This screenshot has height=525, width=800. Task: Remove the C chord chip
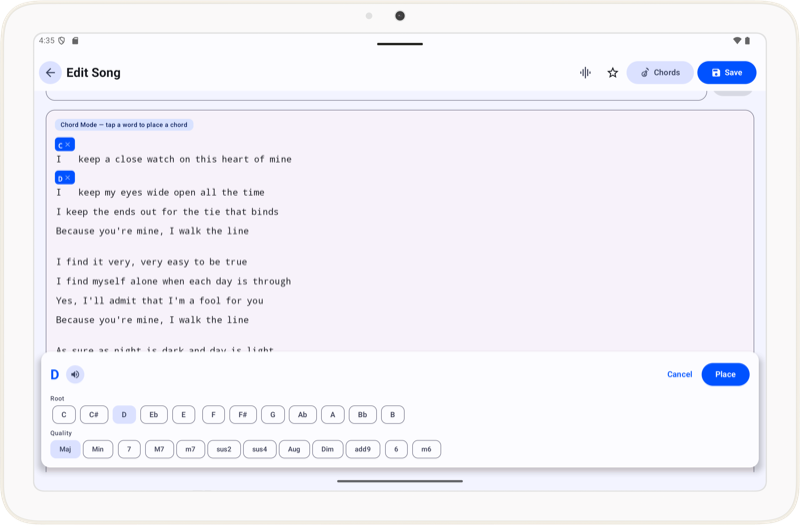click(x=68, y=145)
